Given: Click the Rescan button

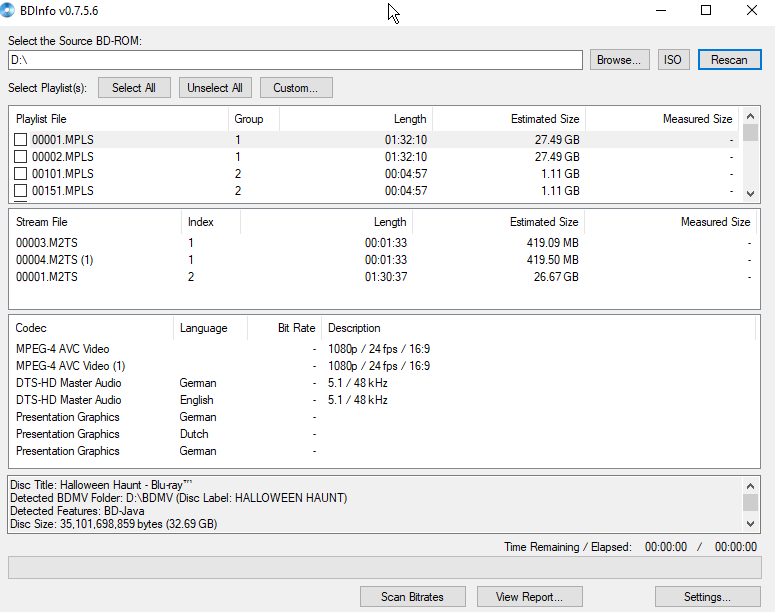Looking at the screenshot, I should click(730, 60).
